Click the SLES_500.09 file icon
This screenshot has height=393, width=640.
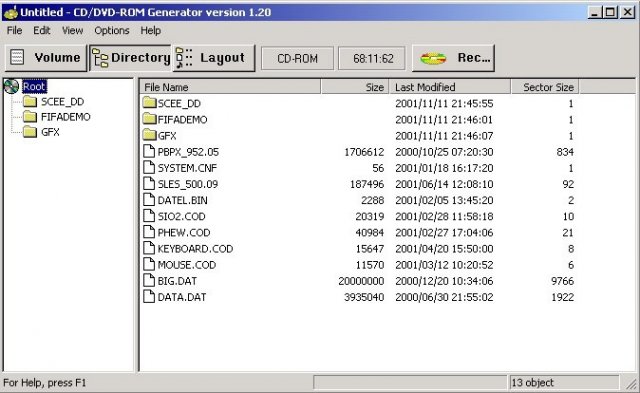pos(149,183)
